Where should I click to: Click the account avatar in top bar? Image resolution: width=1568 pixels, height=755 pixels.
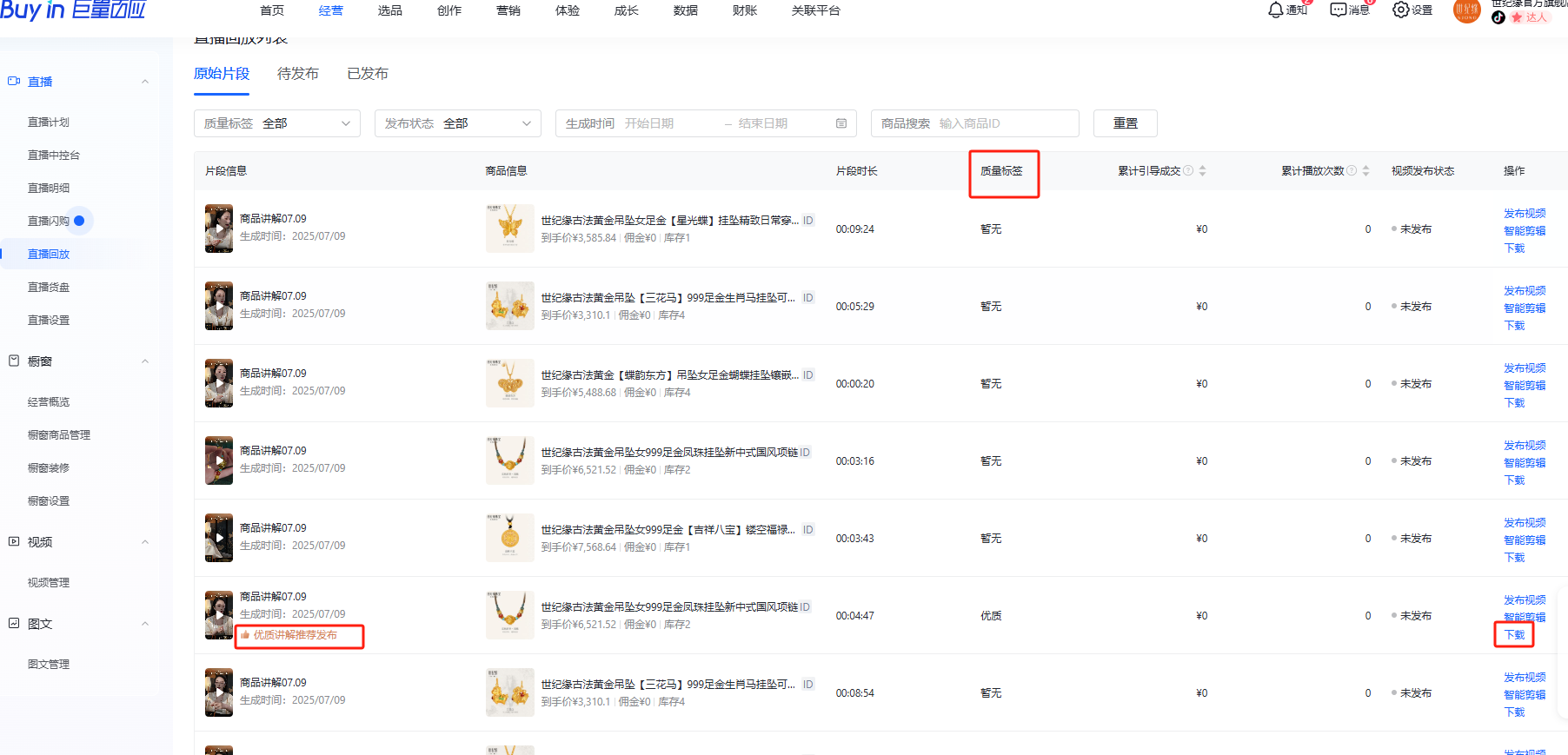coord(1466,11)
